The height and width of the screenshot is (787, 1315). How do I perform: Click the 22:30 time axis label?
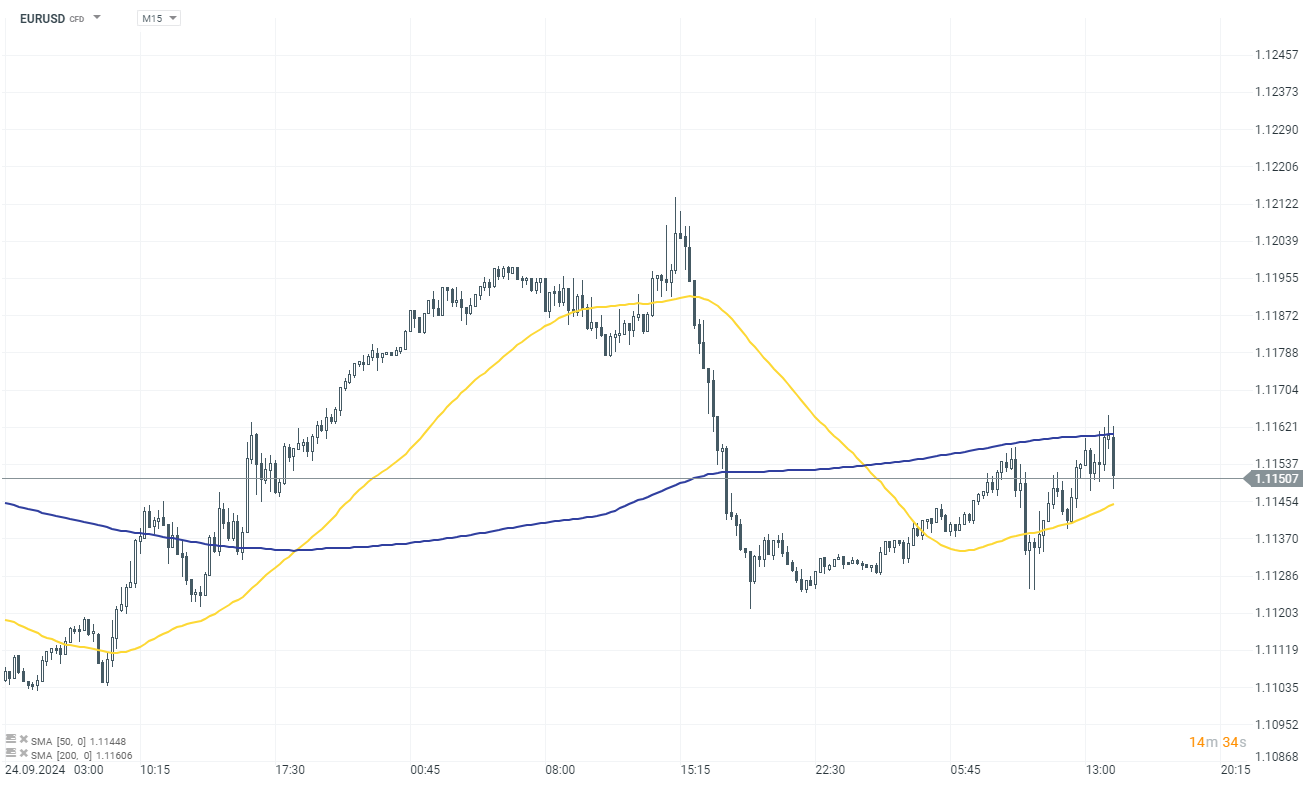(x=830, y=770)
